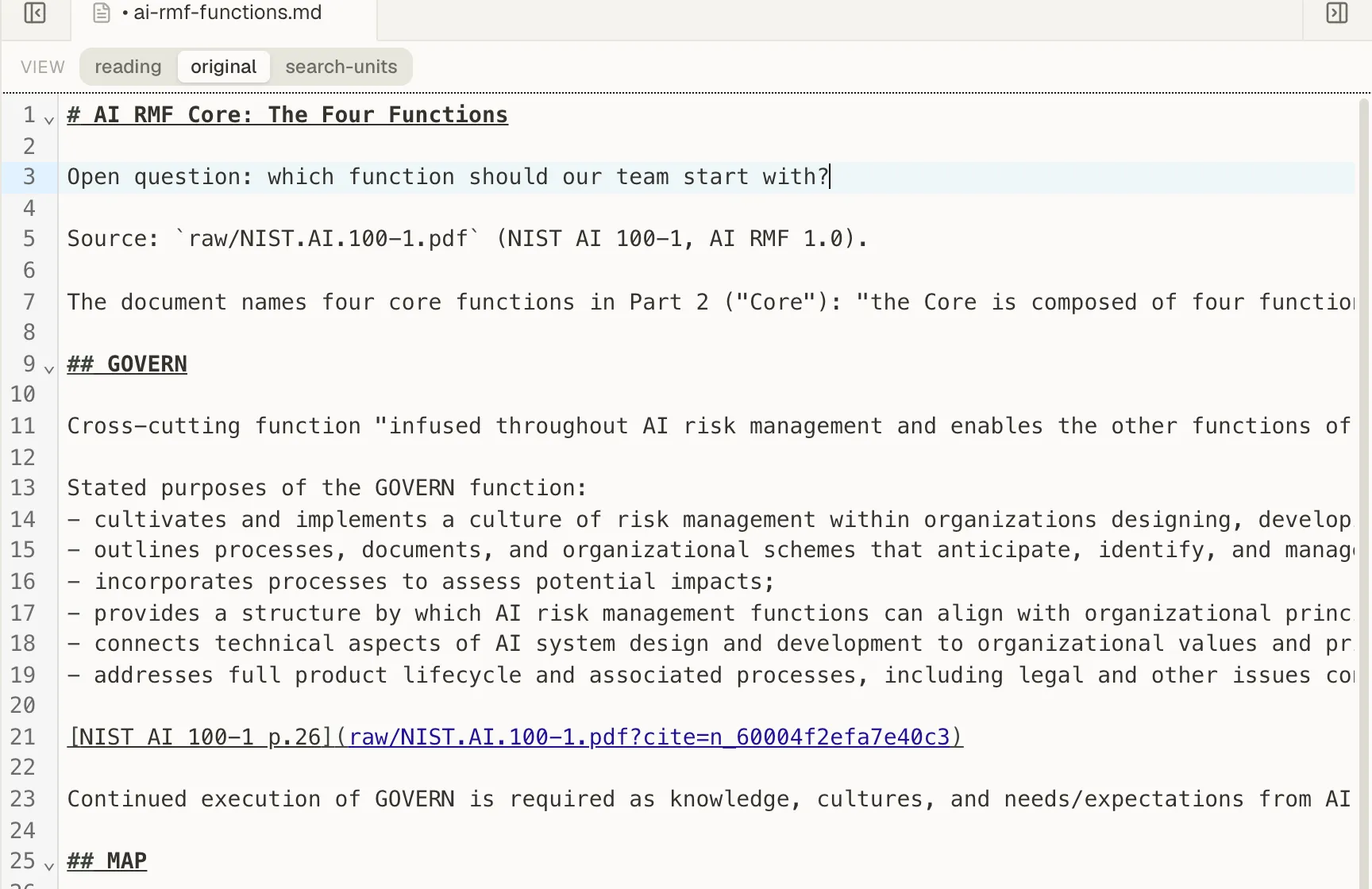Place cursor in 'Open question' line
Screen dimensions: 1372x889
(448, 177)
